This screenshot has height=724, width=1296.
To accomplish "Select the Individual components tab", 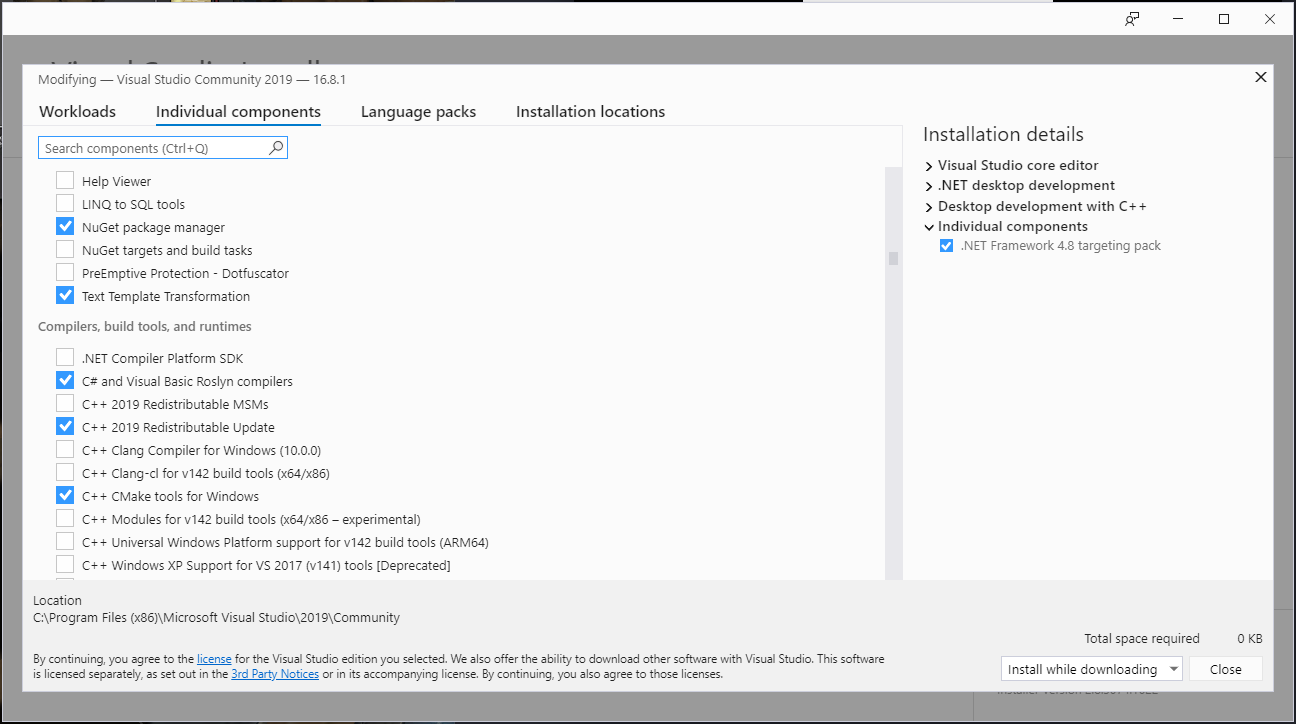I will [238, 112].
